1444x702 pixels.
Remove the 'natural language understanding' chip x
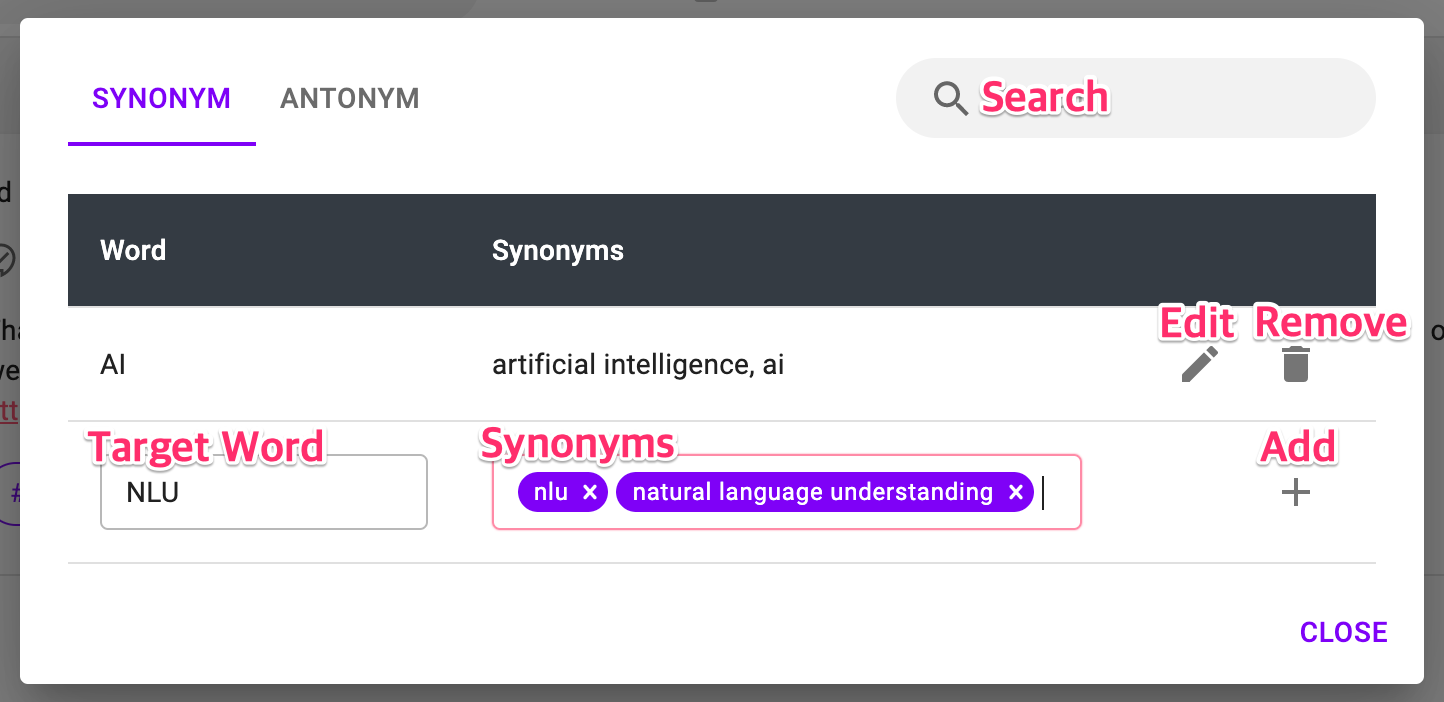(x=1015, y=492)
